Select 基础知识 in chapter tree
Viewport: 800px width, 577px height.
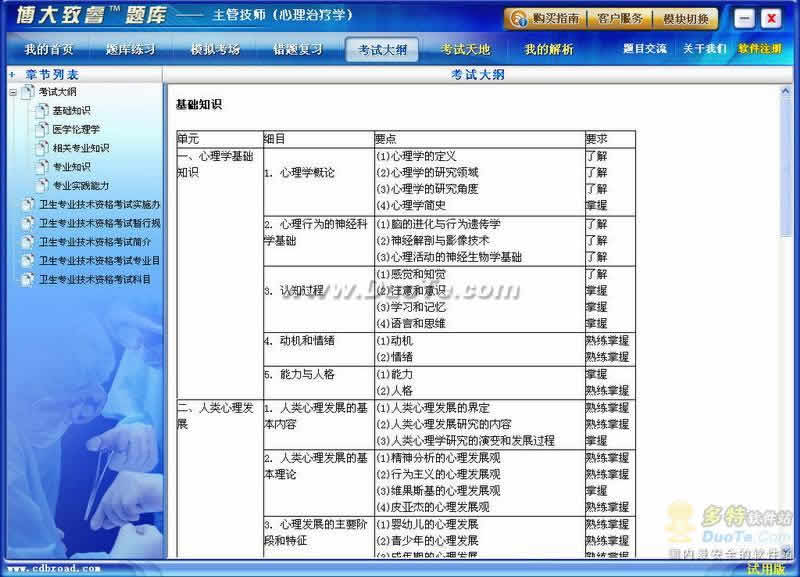[71, 110]
